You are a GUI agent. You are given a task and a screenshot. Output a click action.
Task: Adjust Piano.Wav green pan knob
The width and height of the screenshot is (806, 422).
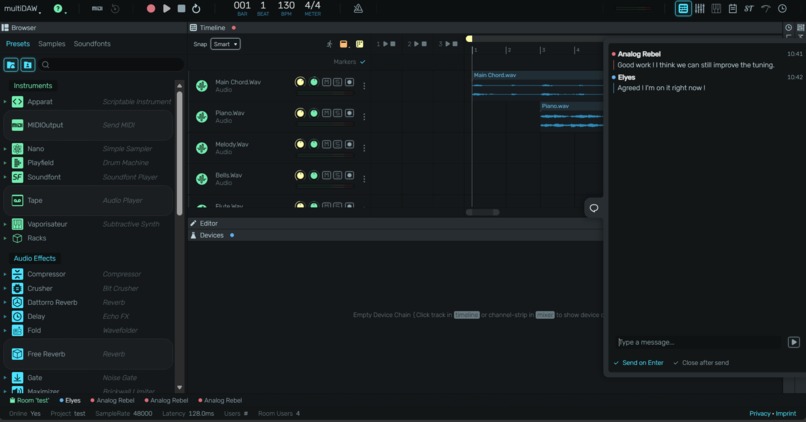click(314, 113)
